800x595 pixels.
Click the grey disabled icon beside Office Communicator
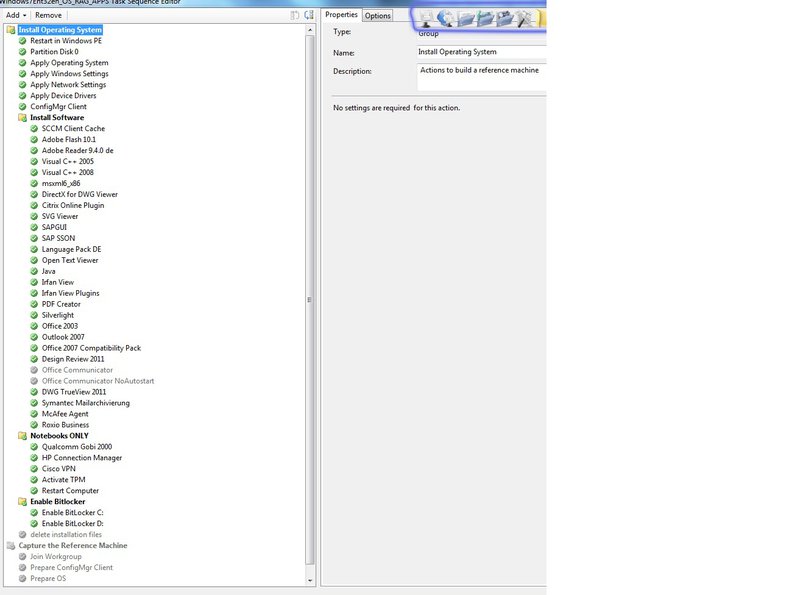(x=34, y=370)
